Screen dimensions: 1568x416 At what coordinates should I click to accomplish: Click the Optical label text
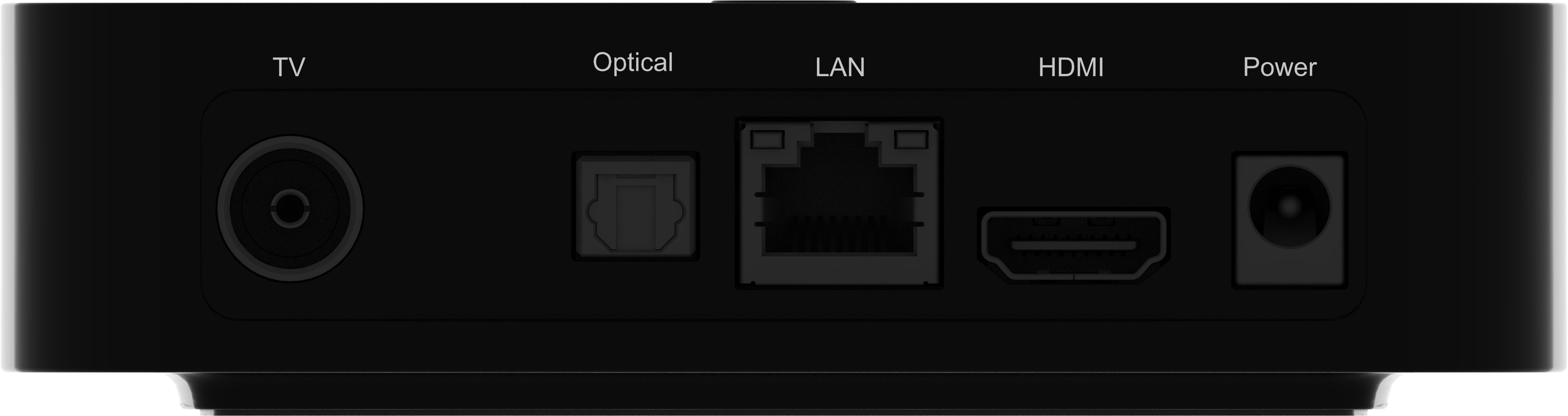[633, 63]
